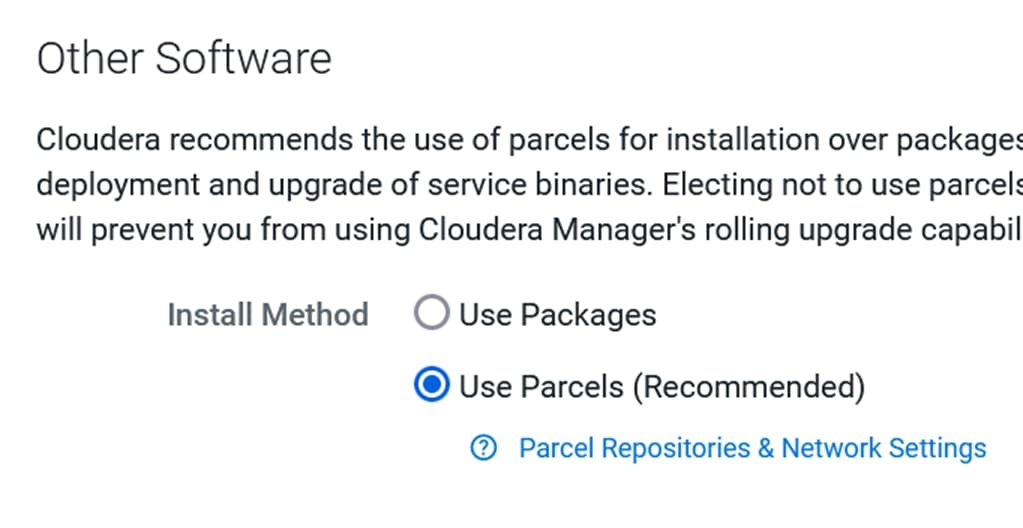Click the words Network Settings in the blue link
1023x528 pixels.
click(x=884, y=448)
